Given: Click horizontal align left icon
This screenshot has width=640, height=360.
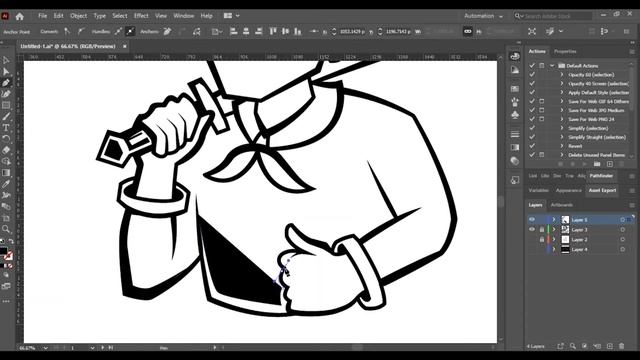Looking at the screenshot, I should [233, 31].
